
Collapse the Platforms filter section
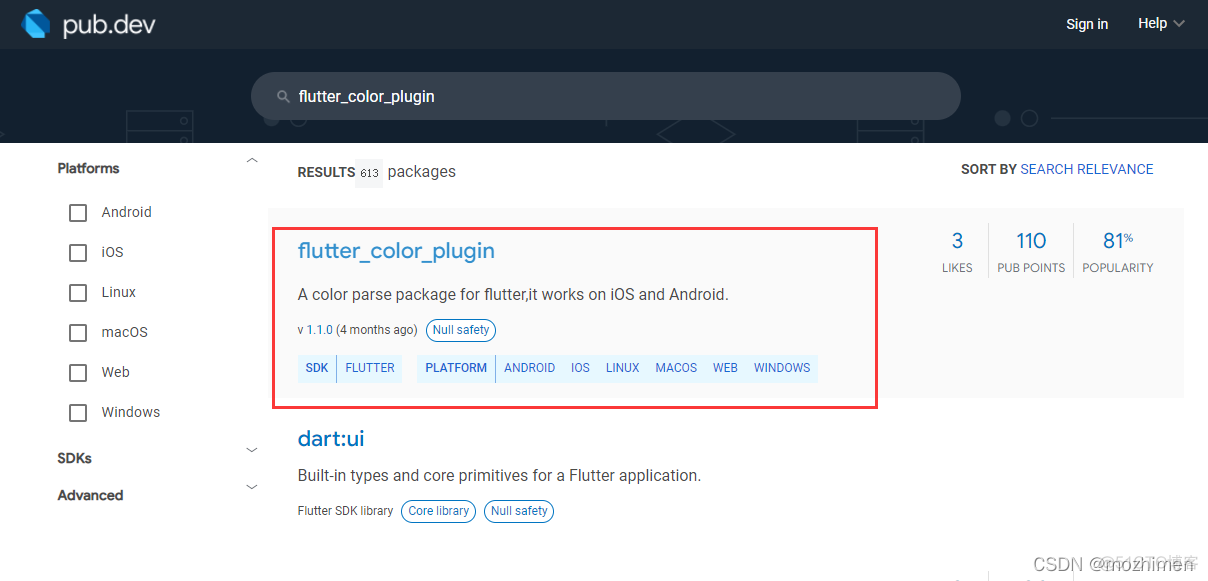tap(252, 160)
